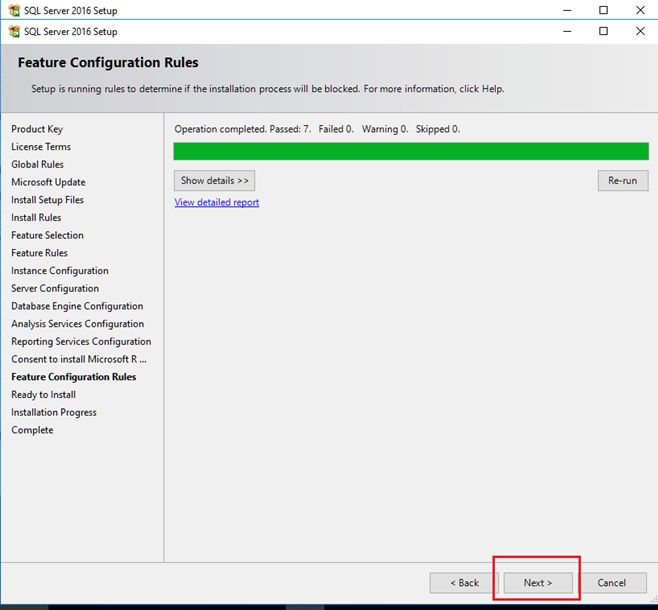The height and width of the screenshot is (610, 658).
Task: Select License Terms step in sidebar
Action: pyautogui.click(x=41, y=147)
